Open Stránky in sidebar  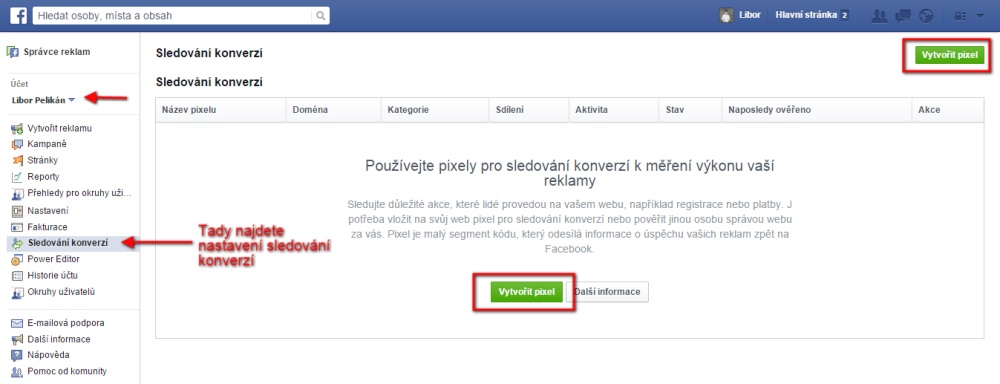pyautogui.click(x=43, y=160)
